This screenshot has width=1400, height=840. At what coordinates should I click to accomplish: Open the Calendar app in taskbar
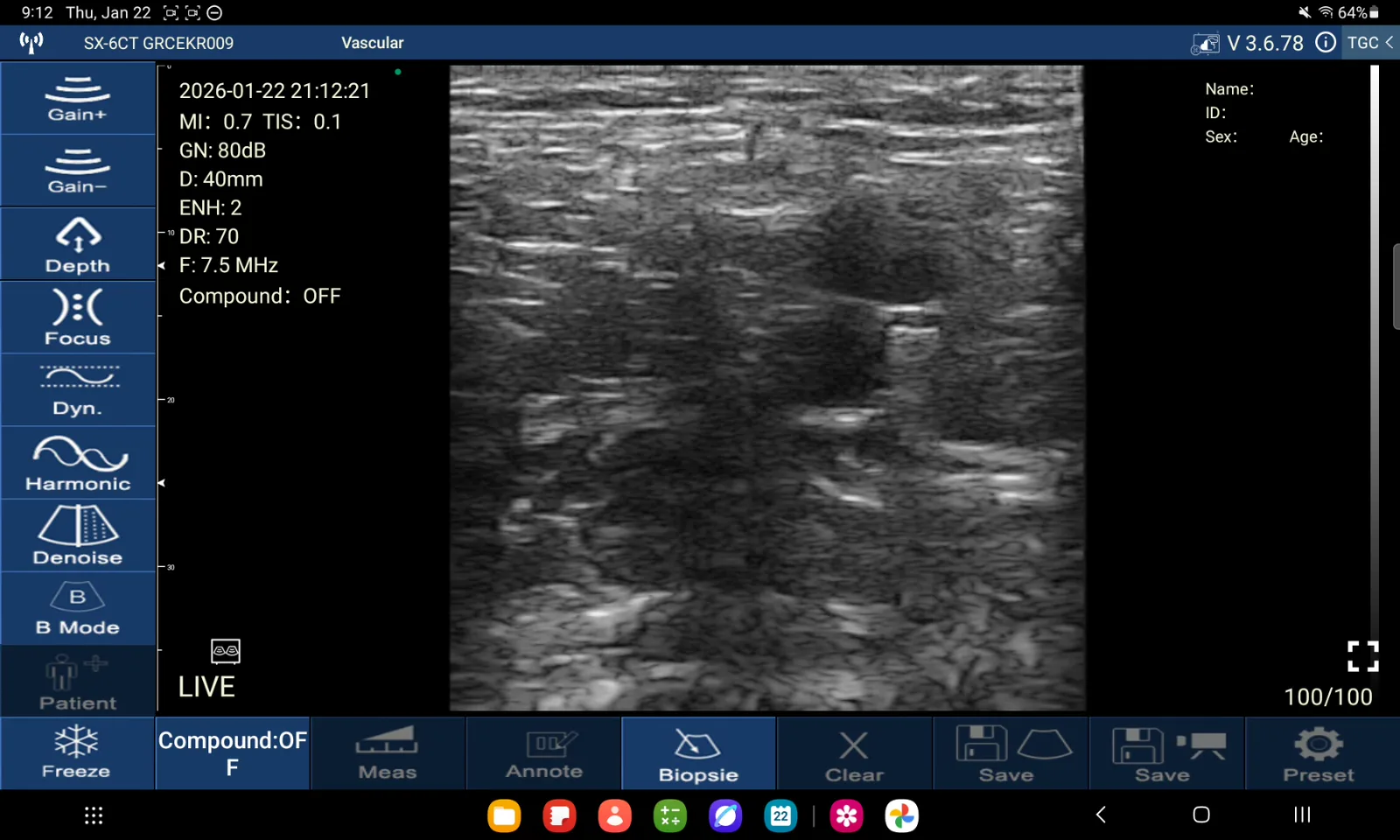(x=780, y=815)
